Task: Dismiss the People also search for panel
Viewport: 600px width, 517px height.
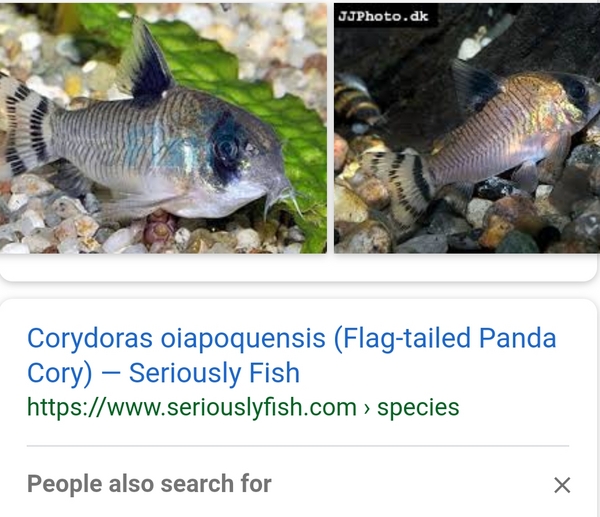Action: point(562,485)
